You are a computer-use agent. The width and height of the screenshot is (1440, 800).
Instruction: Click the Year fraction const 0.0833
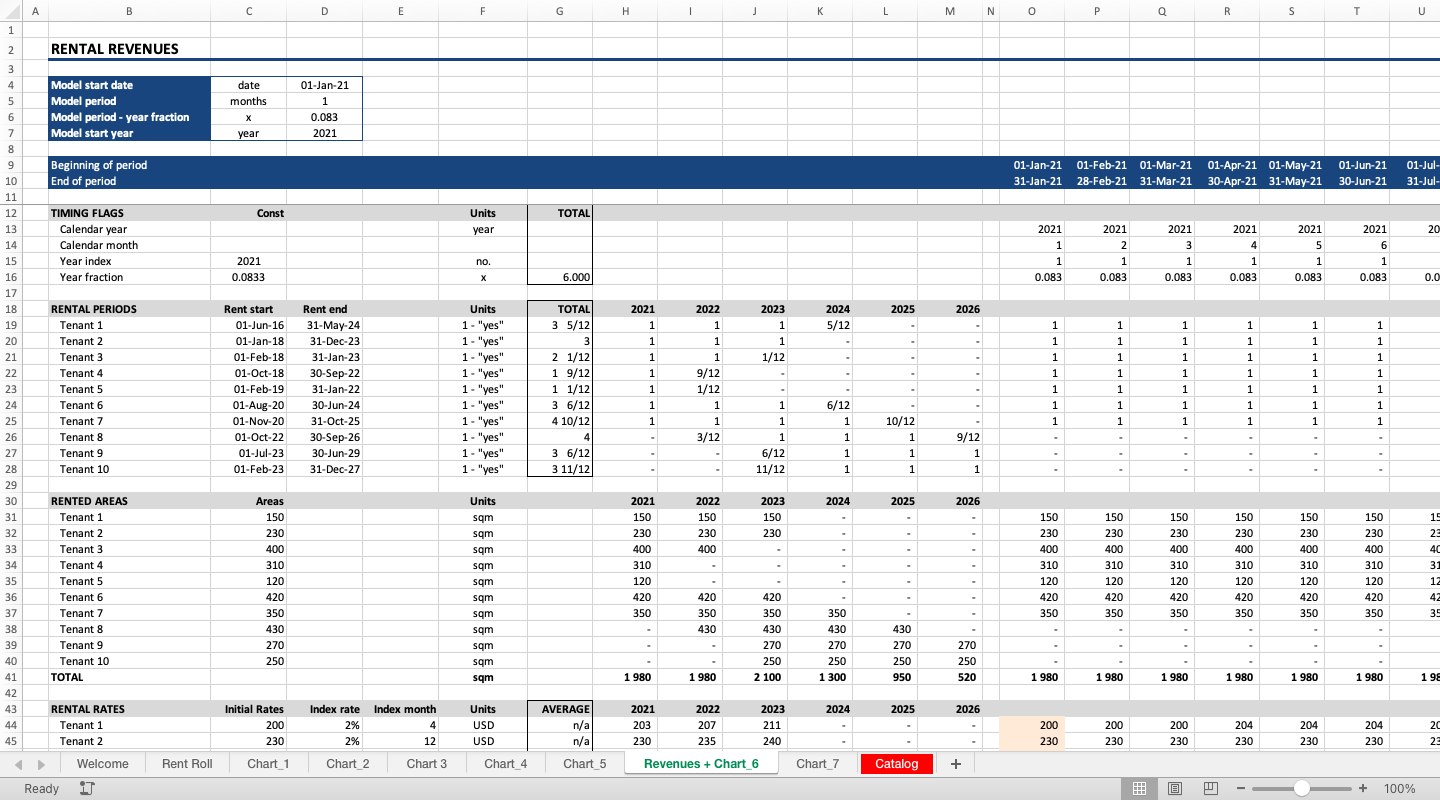click(248, 277)
